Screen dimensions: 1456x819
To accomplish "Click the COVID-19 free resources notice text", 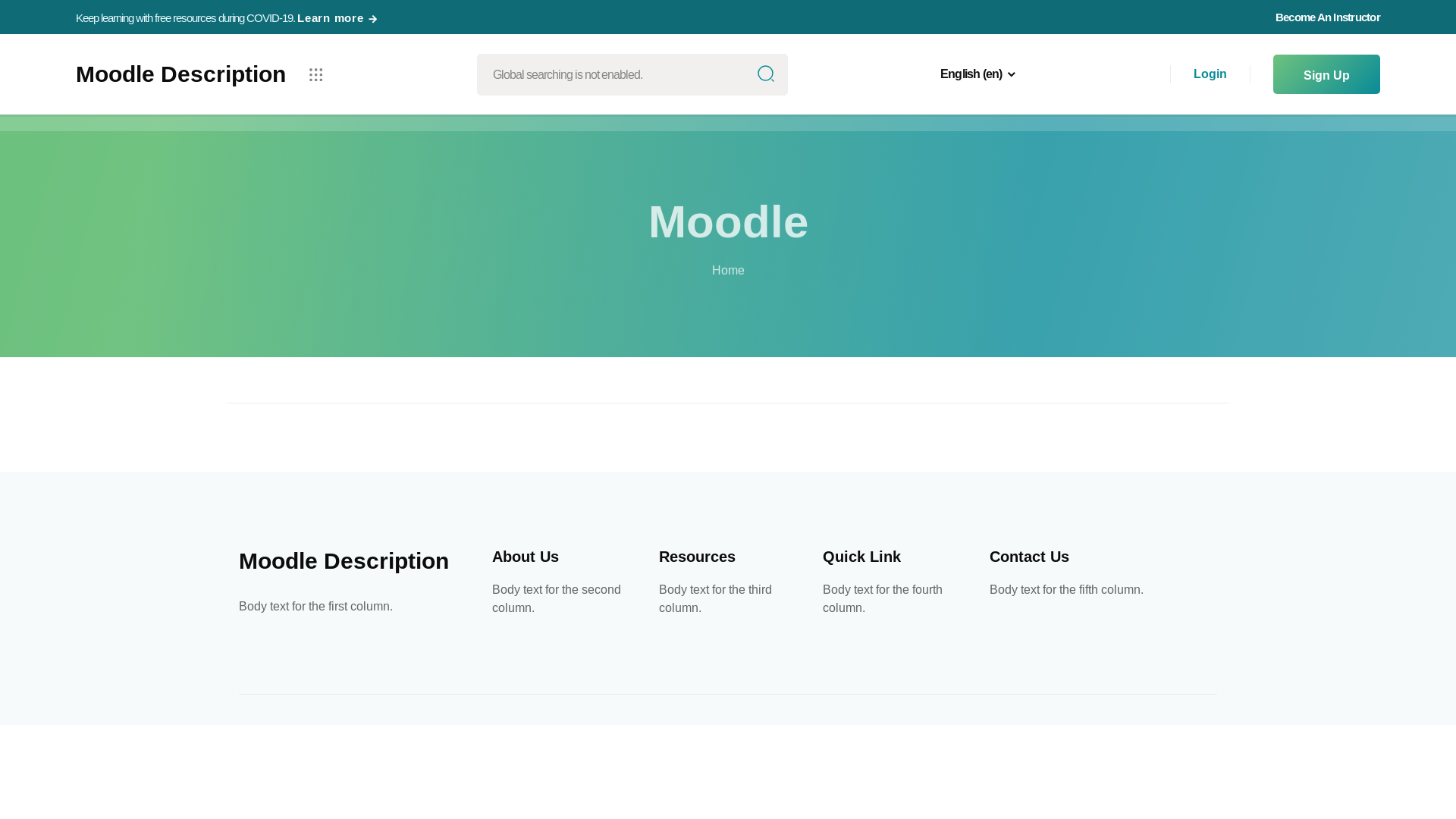I will point(185,18).
